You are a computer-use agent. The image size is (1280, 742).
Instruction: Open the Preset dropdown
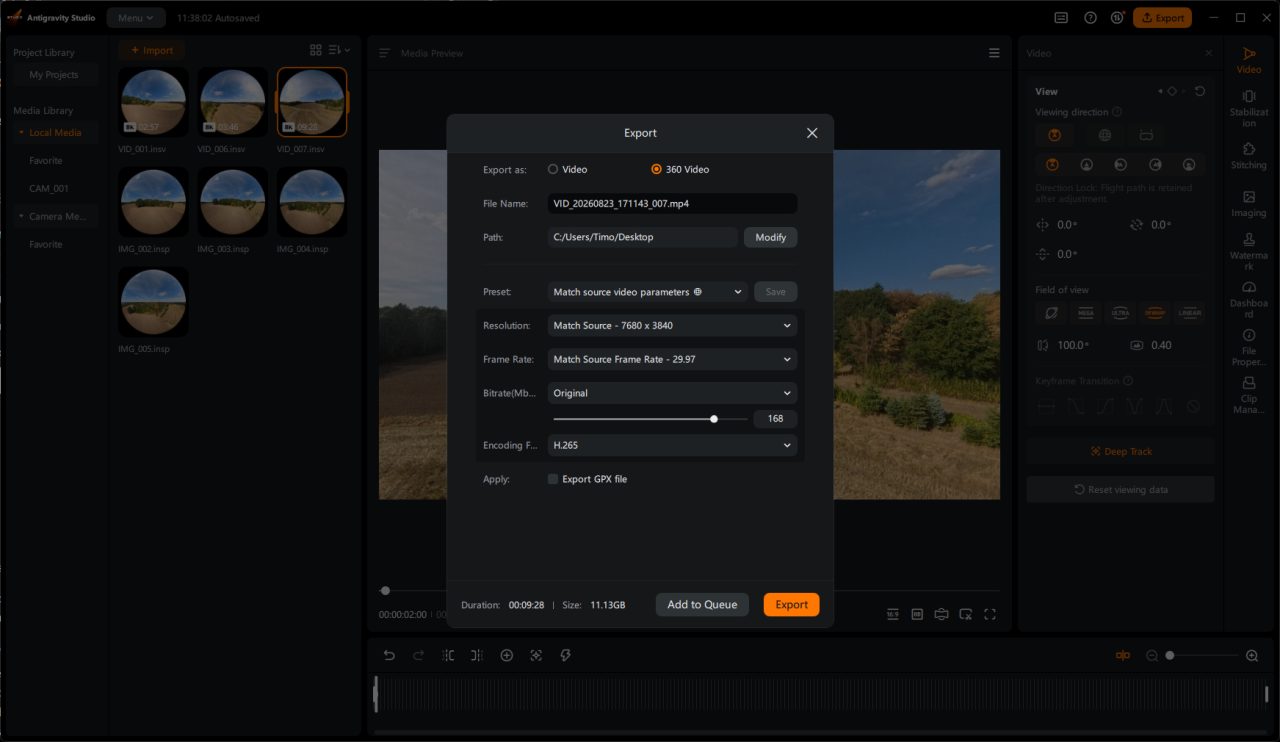pyautogui.click(x=647, y=292)
